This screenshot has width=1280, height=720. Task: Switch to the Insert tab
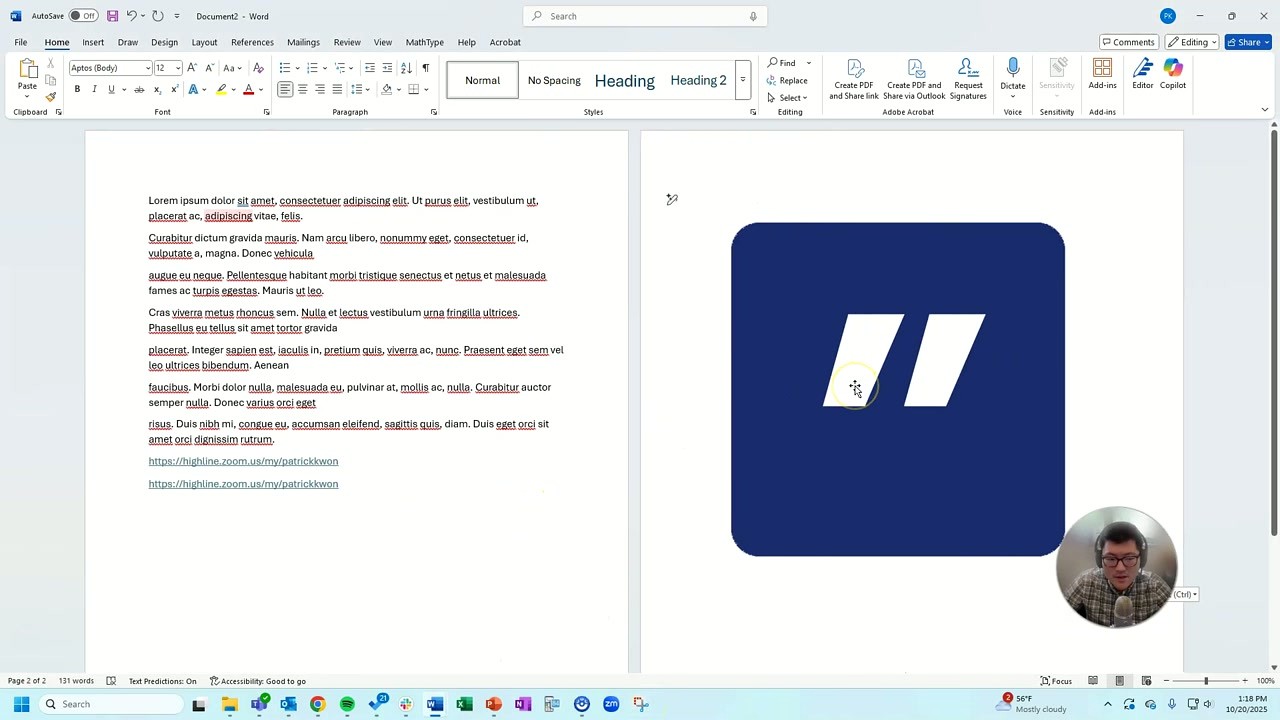click(x=93, y=42)
